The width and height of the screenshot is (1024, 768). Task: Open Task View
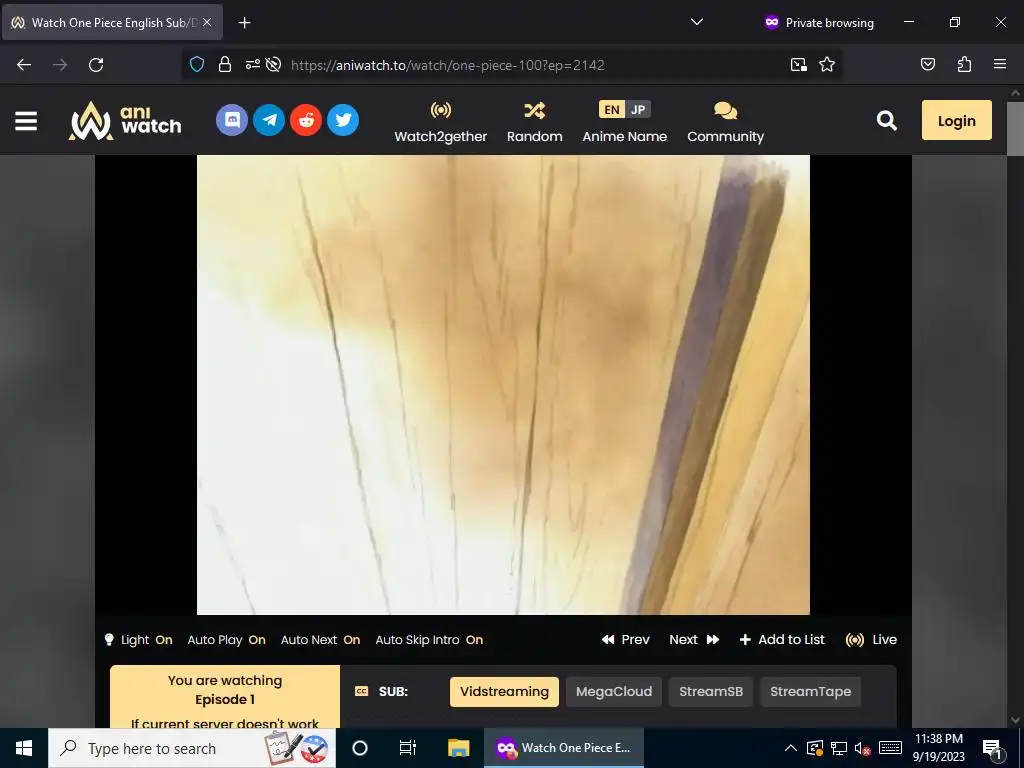point(408,748)
